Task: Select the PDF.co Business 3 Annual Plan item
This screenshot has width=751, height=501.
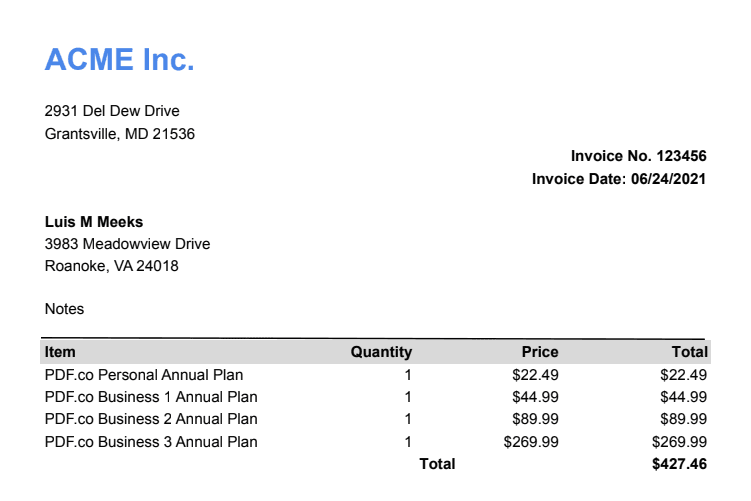Action: point(151,442)
